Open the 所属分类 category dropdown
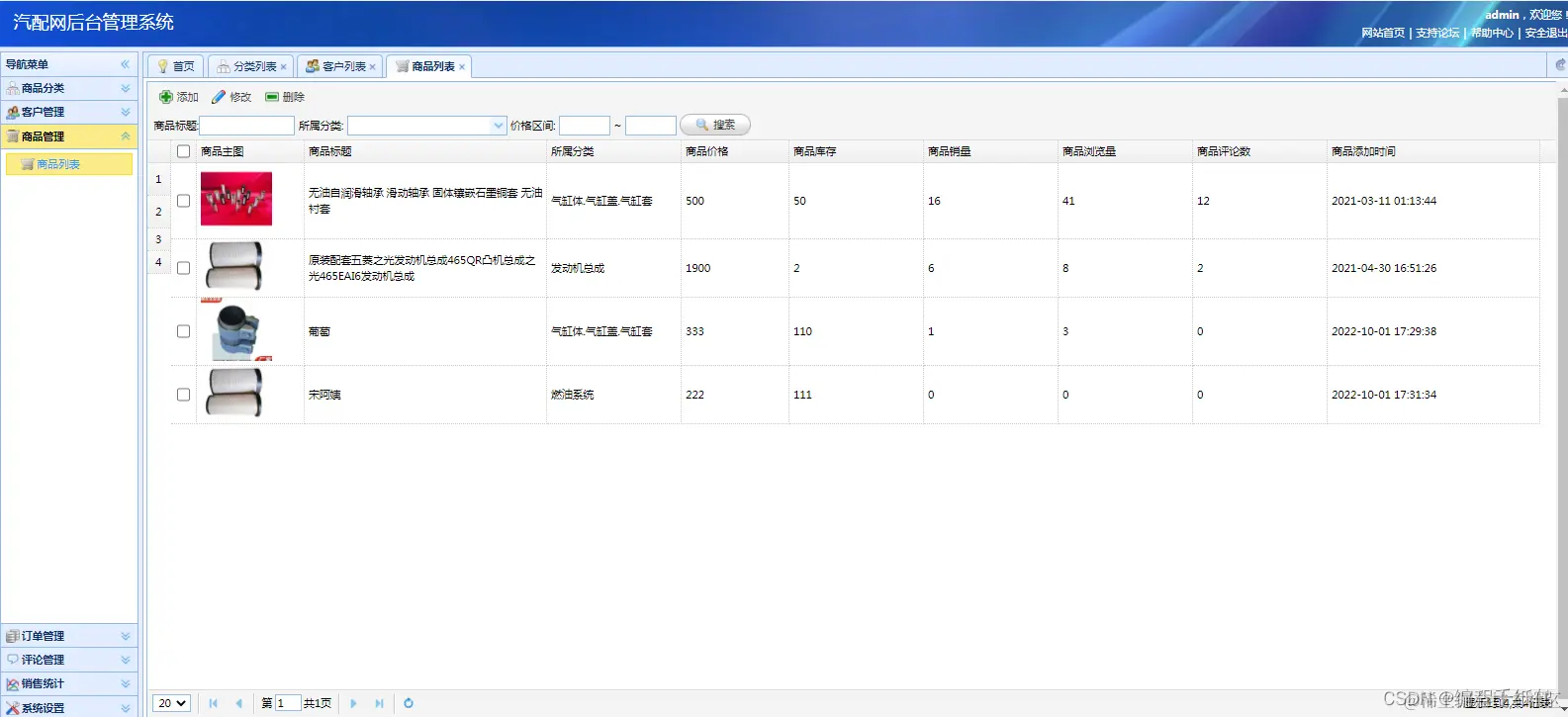The image size is (1568, 717). (x=499, y=126)
